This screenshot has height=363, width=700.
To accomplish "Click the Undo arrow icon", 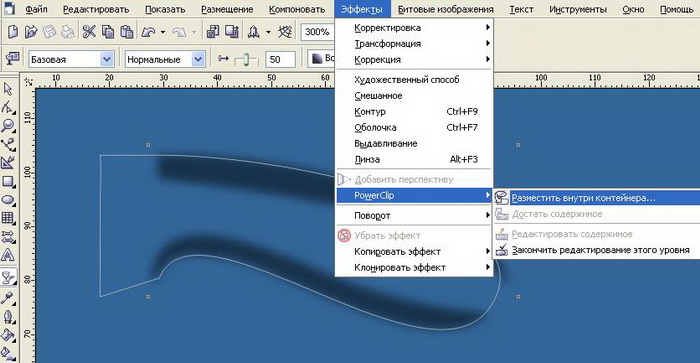I will pos(148,32).
